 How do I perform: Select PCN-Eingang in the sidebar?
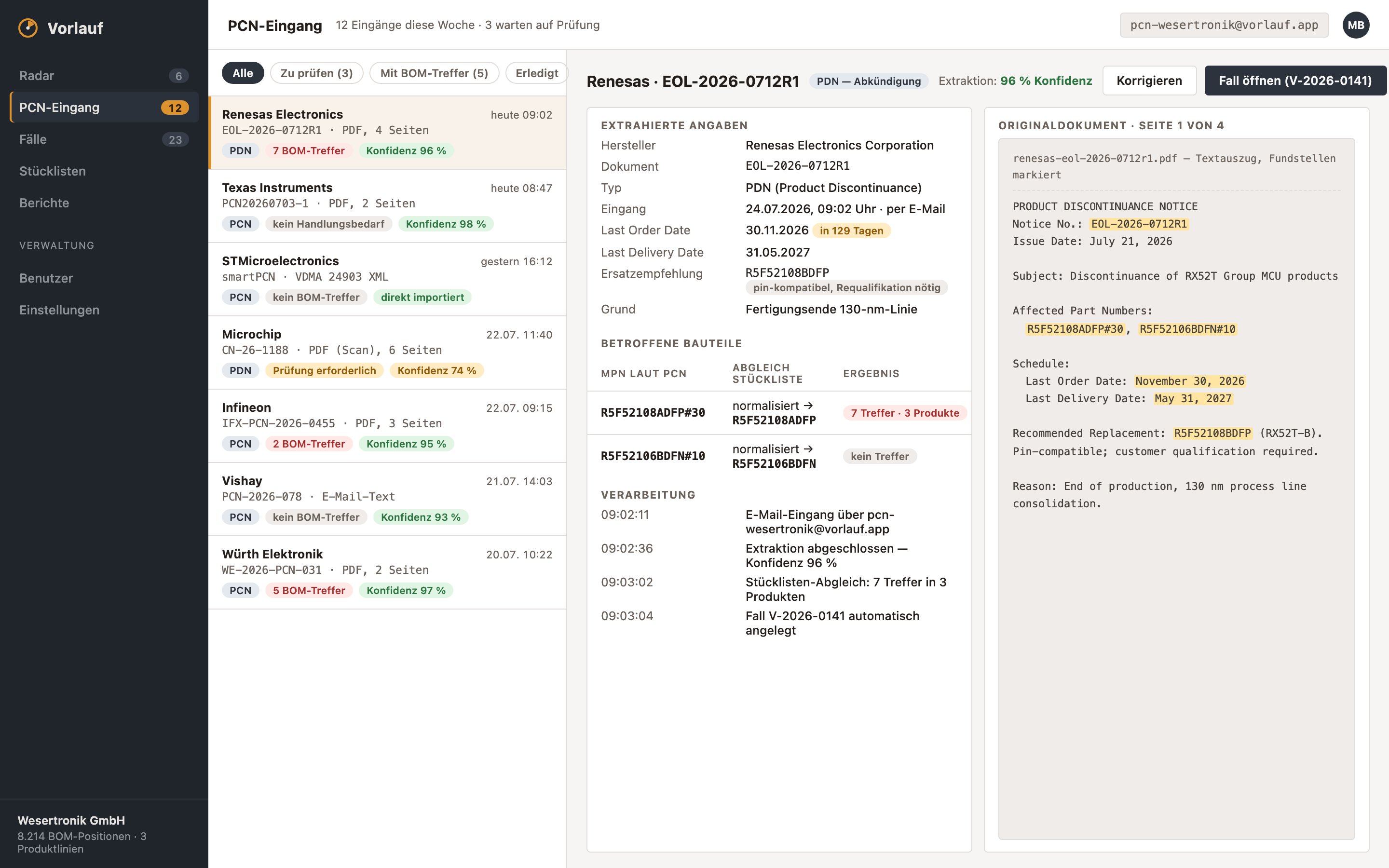click(x=104, y=108)
